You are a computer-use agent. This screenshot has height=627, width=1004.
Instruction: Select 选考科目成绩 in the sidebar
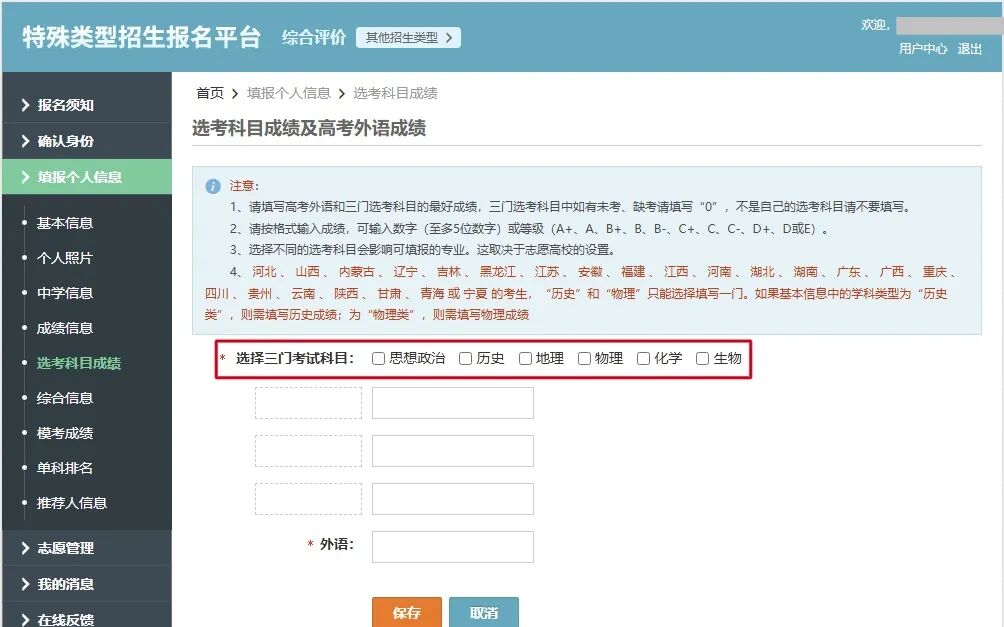click(x=79, y=363)
